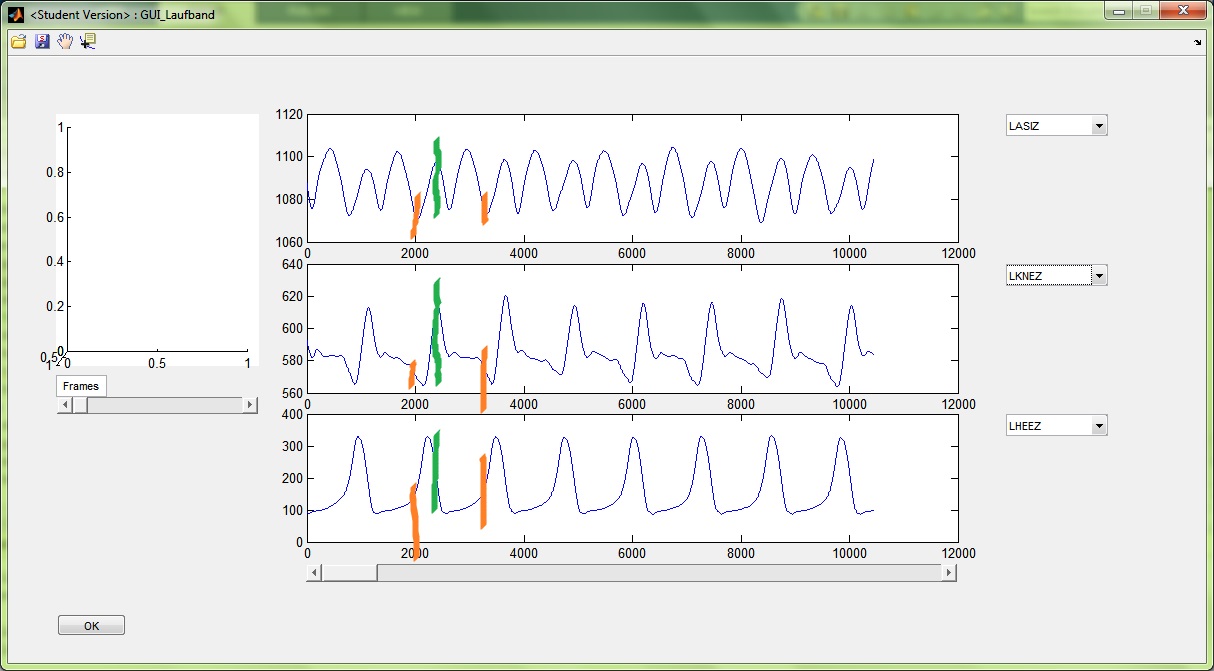Click the Save figure floppy icon
The height and width of the screenshot is (671, 1214).
pos(42,41)
